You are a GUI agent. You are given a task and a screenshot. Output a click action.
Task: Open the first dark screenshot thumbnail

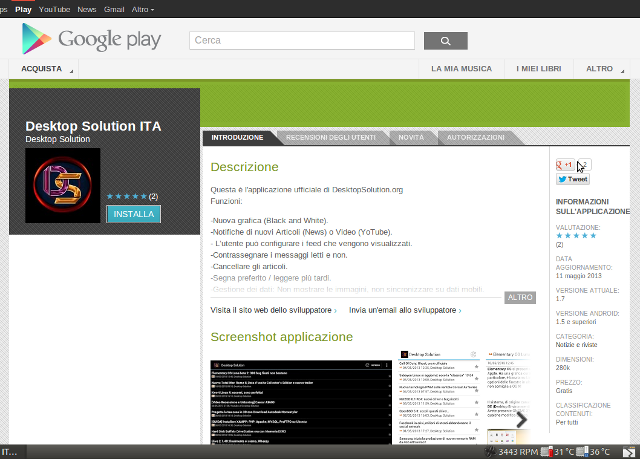[x=301, y=402]
